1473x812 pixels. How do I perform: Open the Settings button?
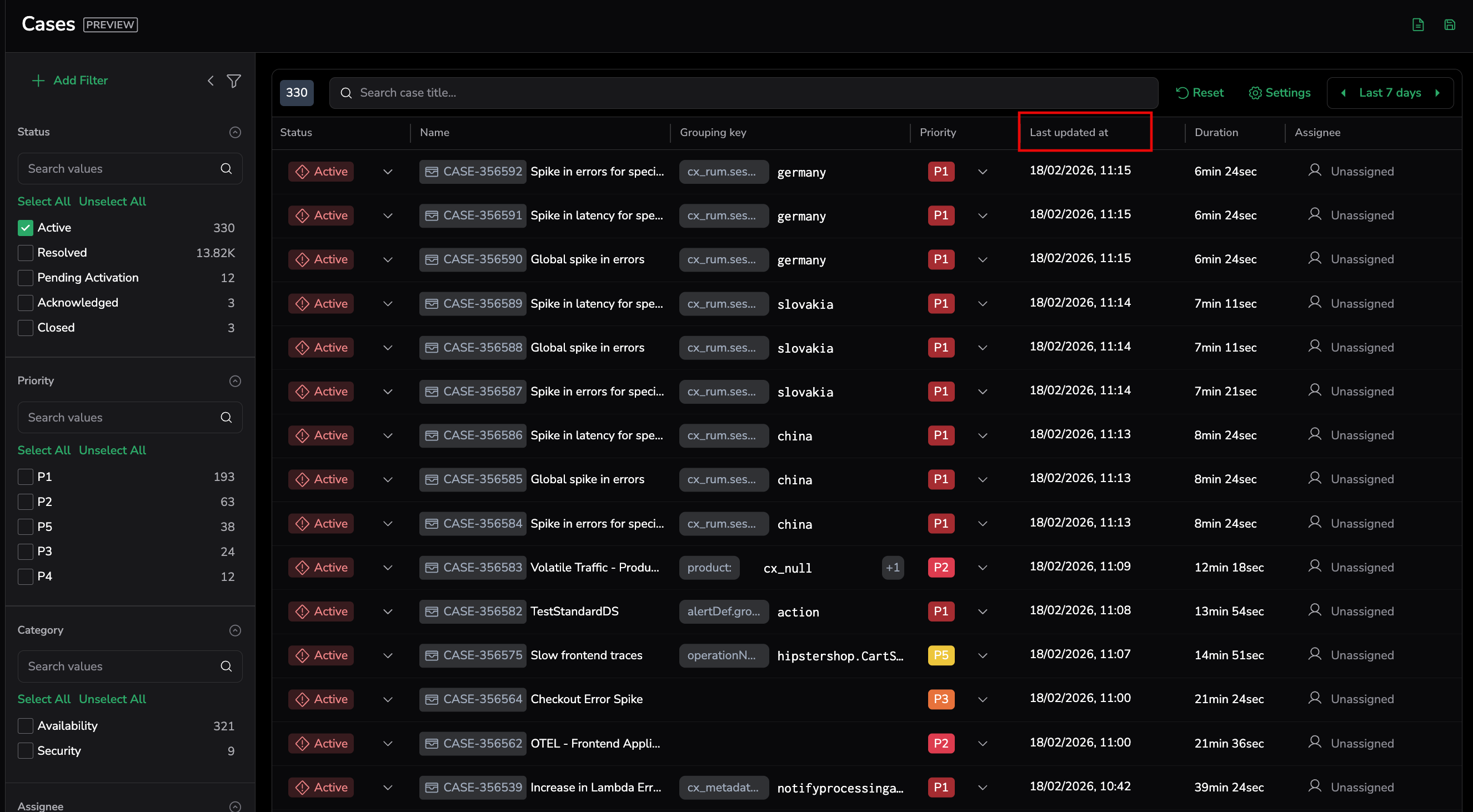coord(1279,93)
